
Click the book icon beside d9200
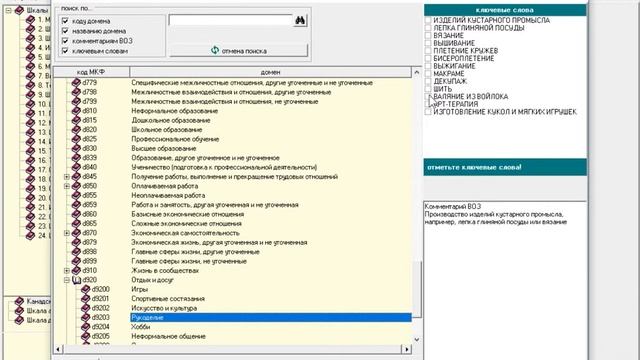click(x=85, y=289)
